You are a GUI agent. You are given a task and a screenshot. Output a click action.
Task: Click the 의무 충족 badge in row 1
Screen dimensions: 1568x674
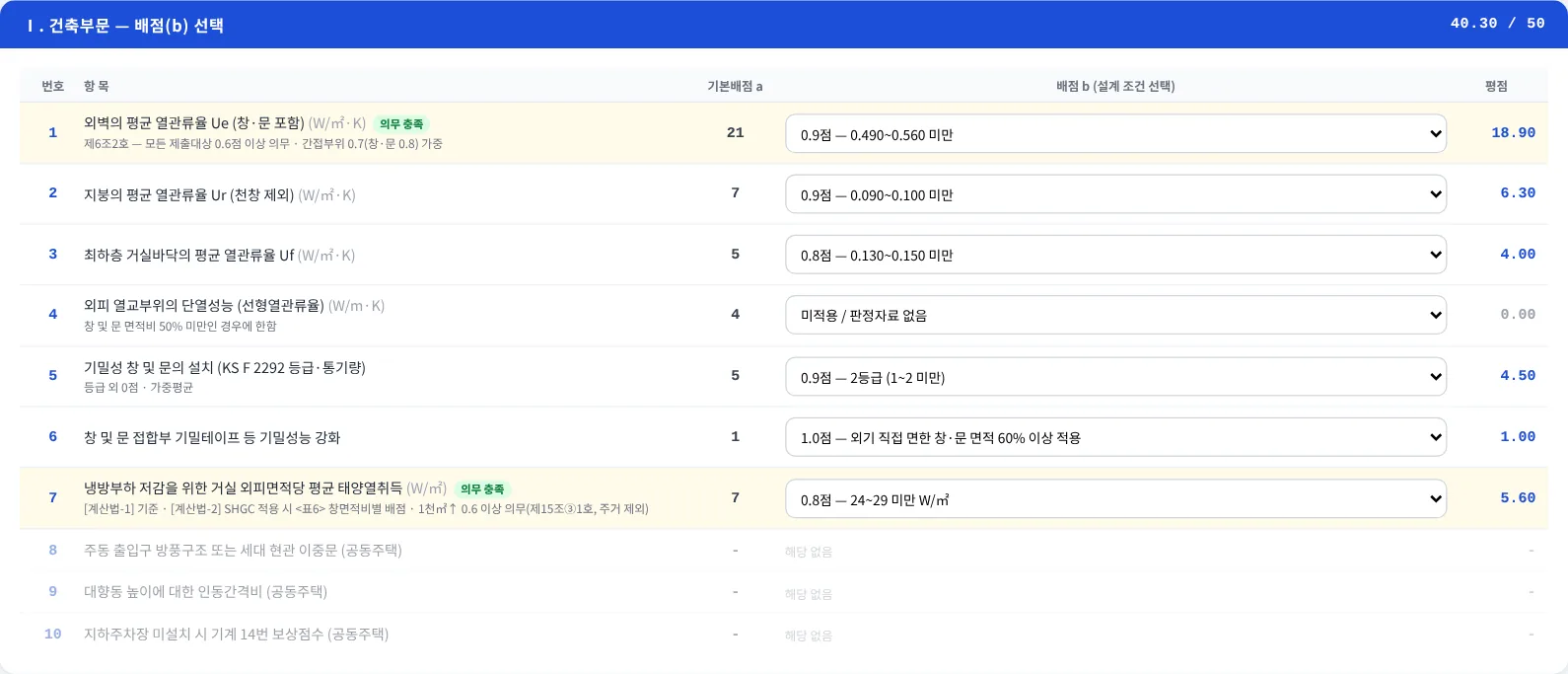click(x=401, y=124)
